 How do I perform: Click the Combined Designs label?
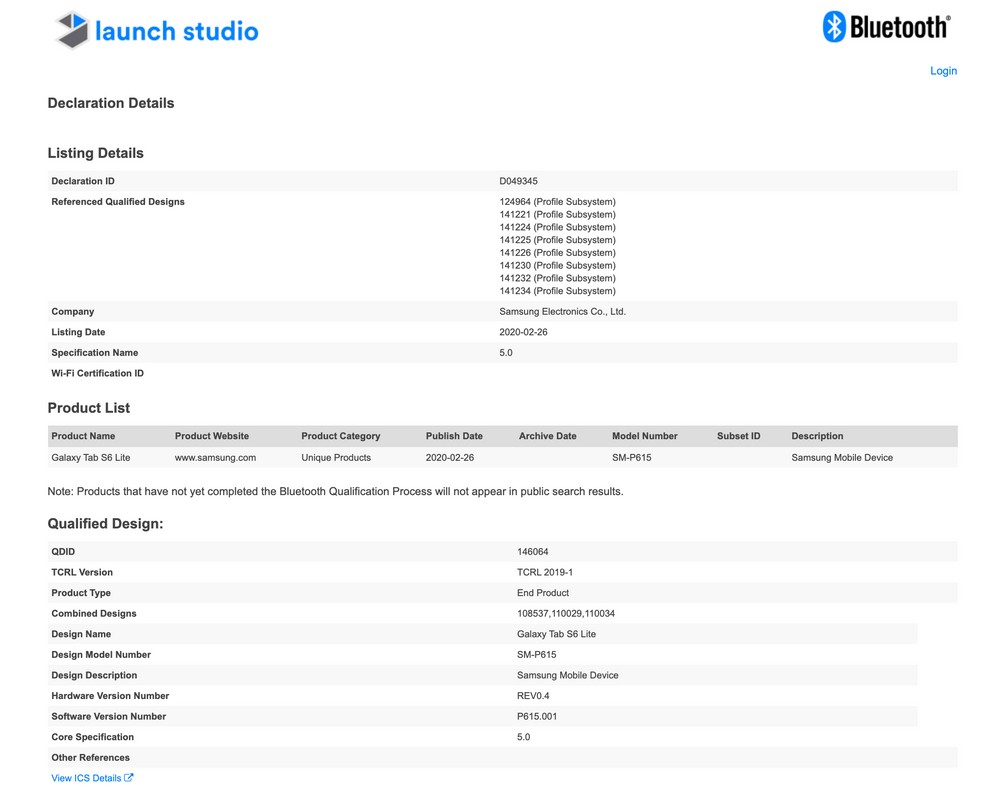[94, 613]
